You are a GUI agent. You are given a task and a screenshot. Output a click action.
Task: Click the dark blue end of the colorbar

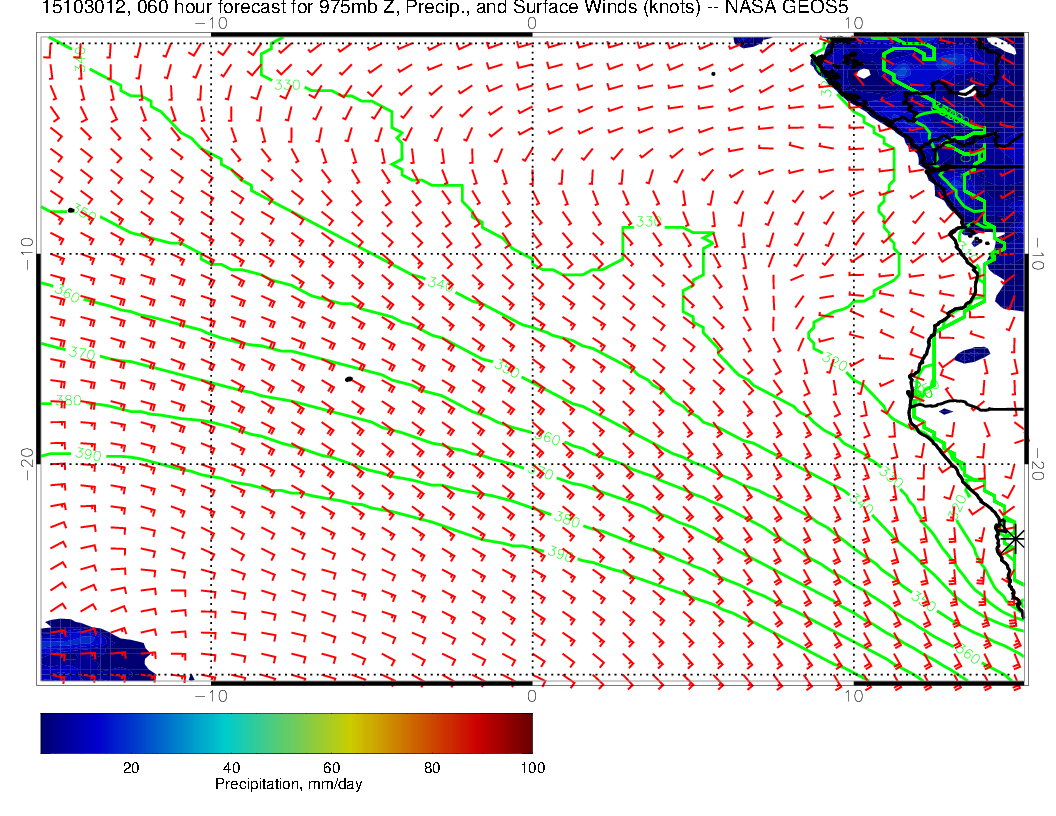(47, 733)
